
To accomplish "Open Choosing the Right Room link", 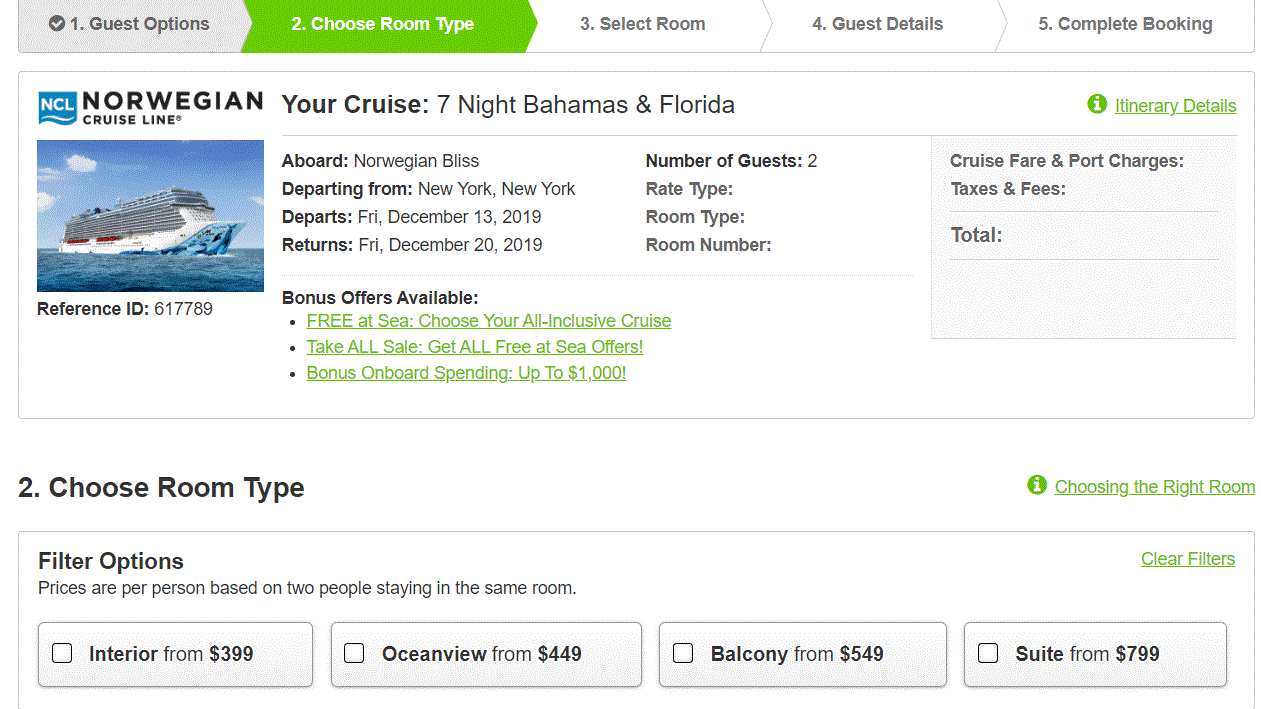I will point(1155,487).
